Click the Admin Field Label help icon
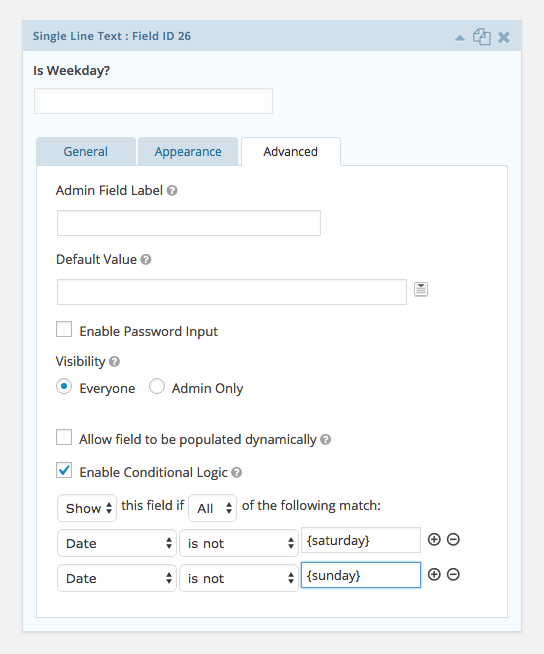 point(172,191)
